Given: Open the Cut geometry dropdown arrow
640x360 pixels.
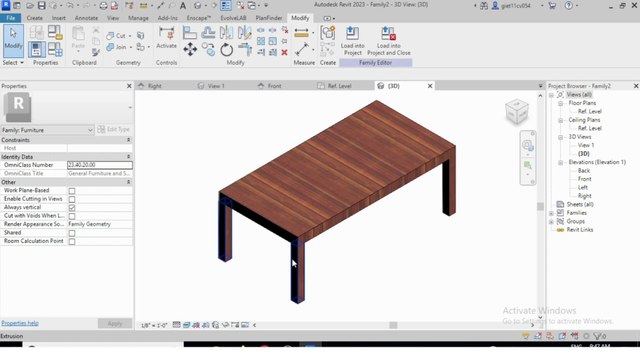Looking at the screenshot, I should click(130, 36).
